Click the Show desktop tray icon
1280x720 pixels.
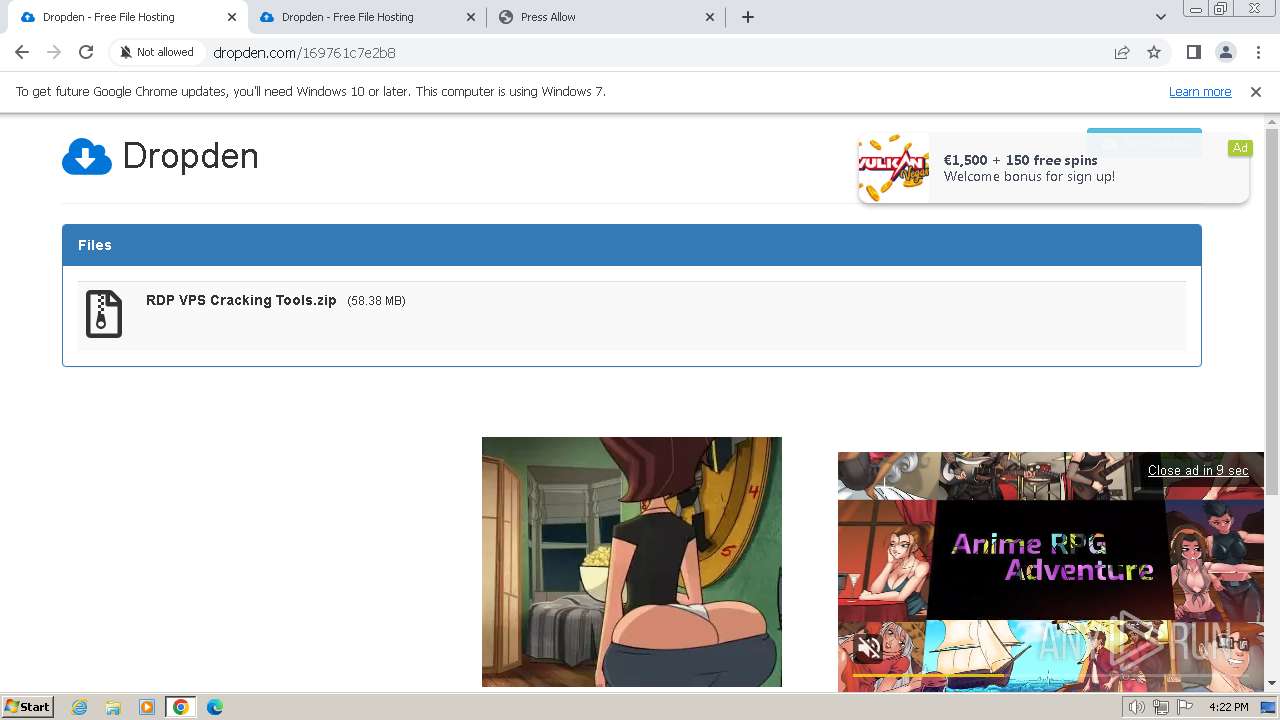click(x=1269, y=707)
